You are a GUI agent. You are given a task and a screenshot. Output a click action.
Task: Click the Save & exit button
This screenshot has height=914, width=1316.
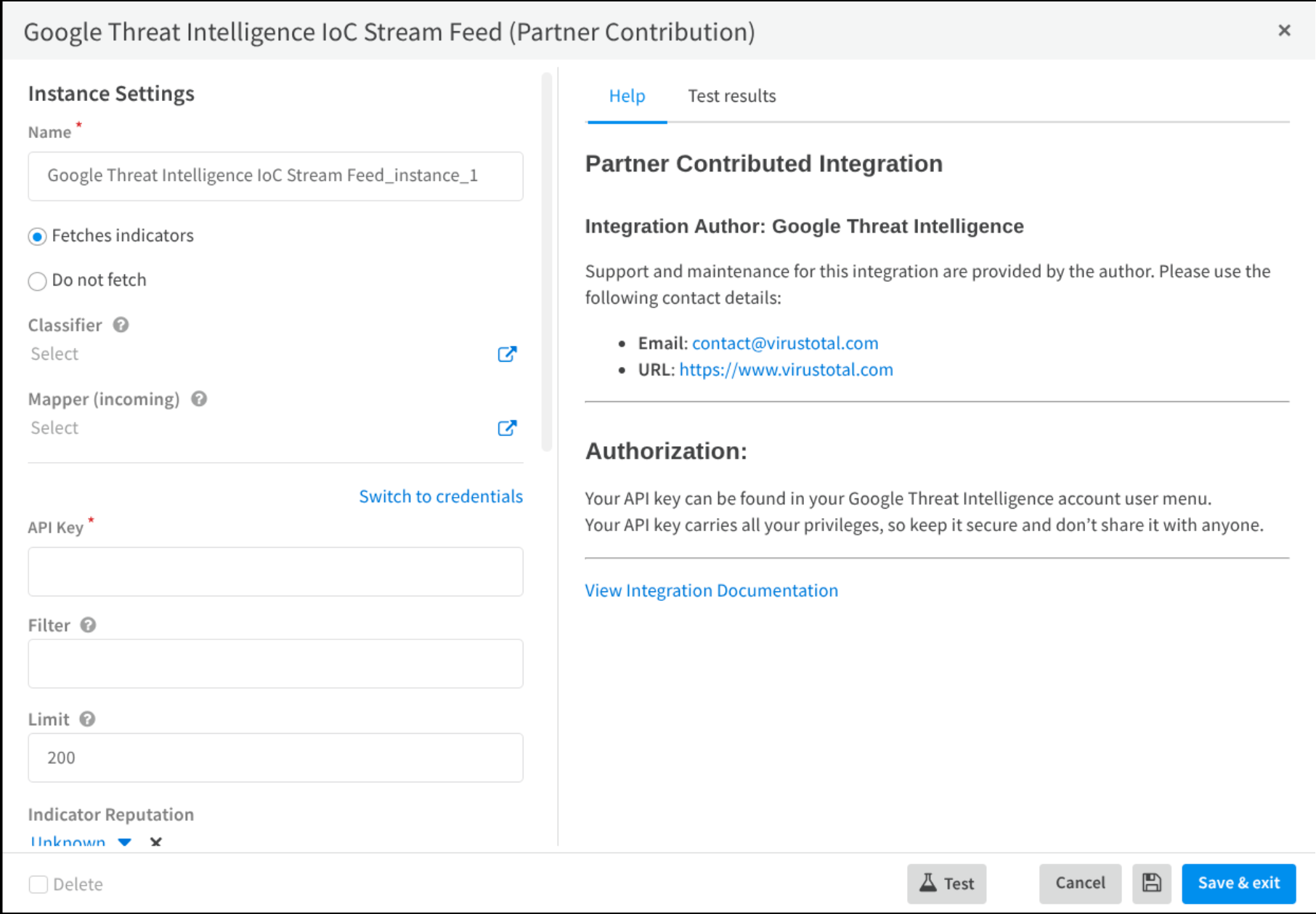click(1238, 883)
